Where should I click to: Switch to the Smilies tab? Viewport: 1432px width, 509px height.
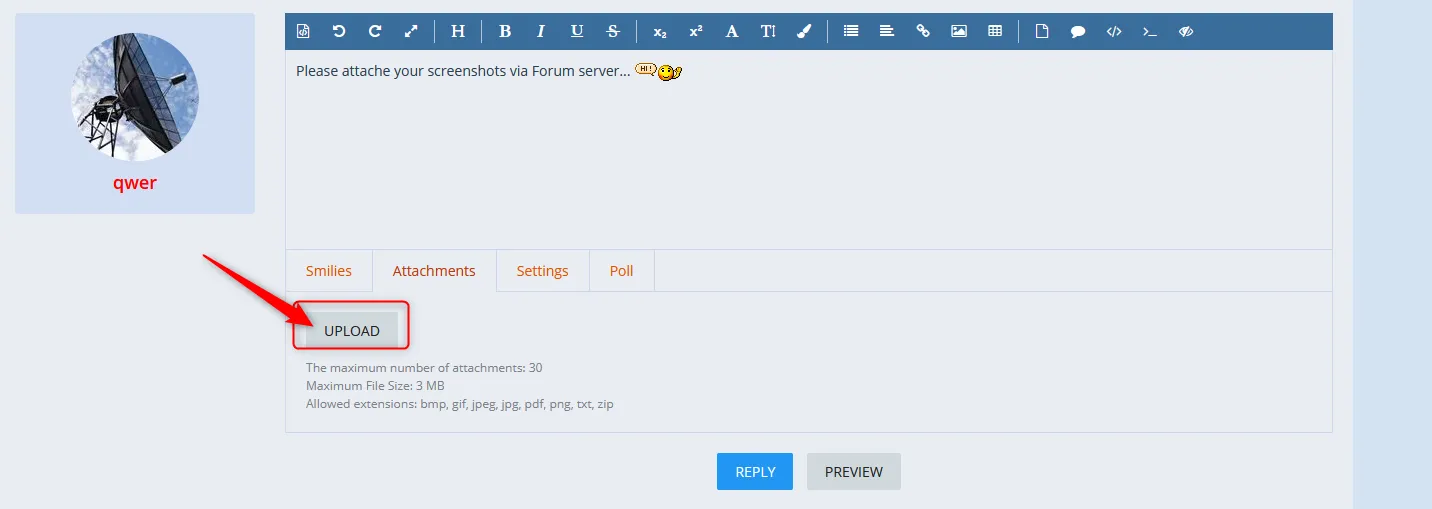(x=329, y=271)
